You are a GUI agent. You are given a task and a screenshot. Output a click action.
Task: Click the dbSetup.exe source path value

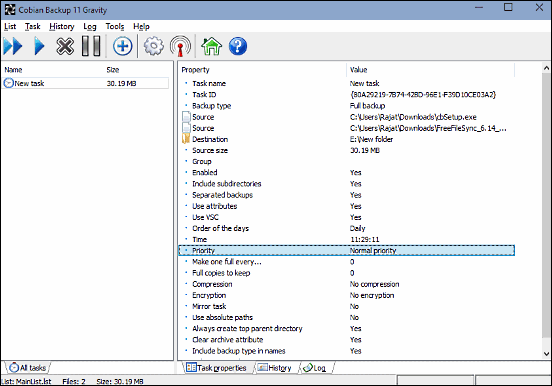pos(413,117)
